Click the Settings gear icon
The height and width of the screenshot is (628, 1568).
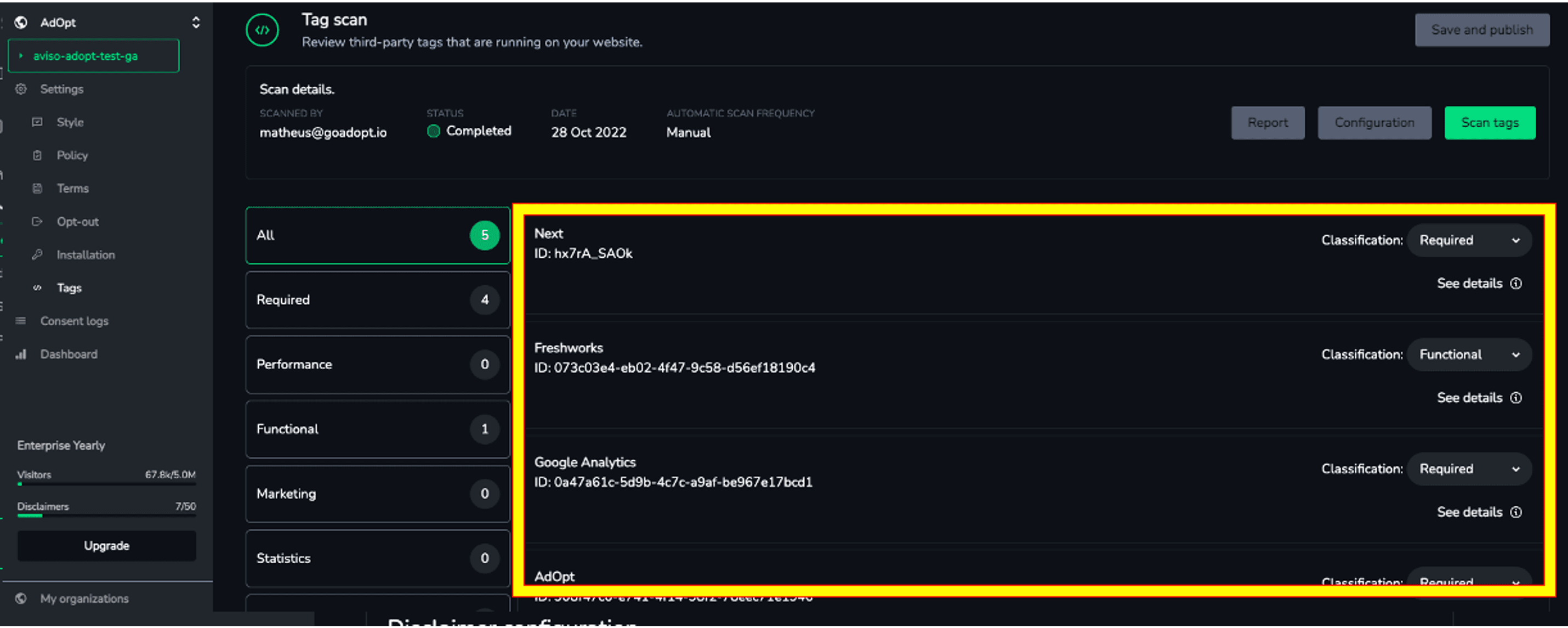(x=21, y=89)
